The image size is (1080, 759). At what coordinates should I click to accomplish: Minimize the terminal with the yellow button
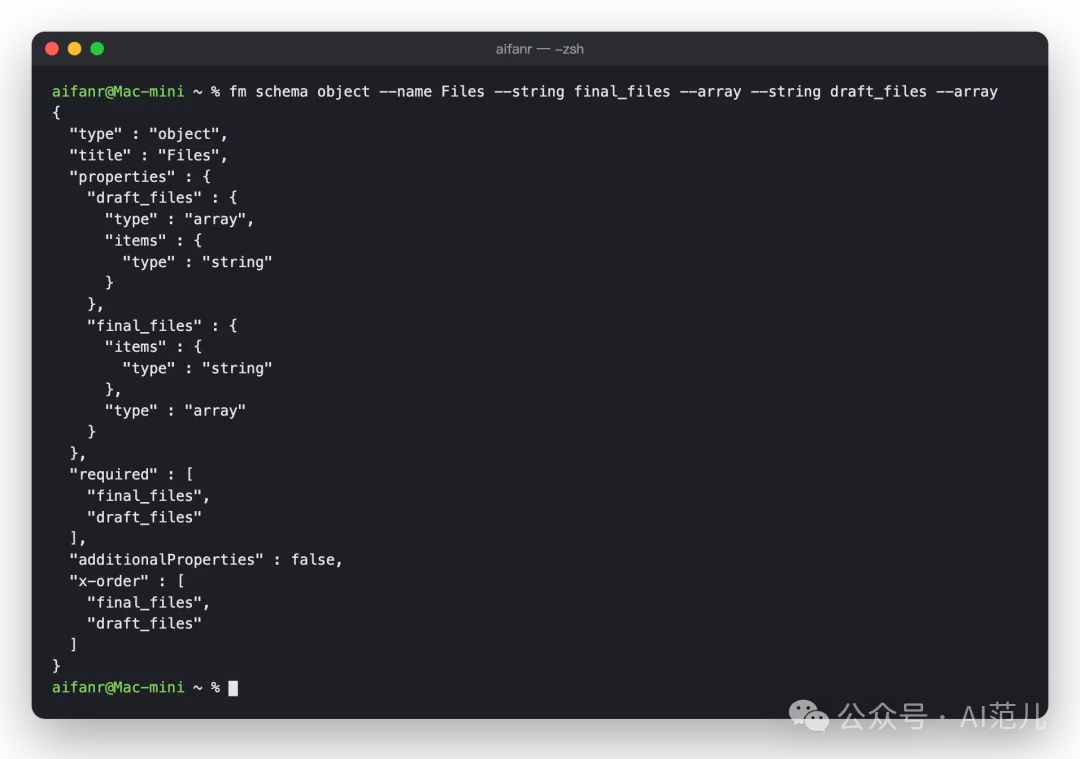coord(74,49)
